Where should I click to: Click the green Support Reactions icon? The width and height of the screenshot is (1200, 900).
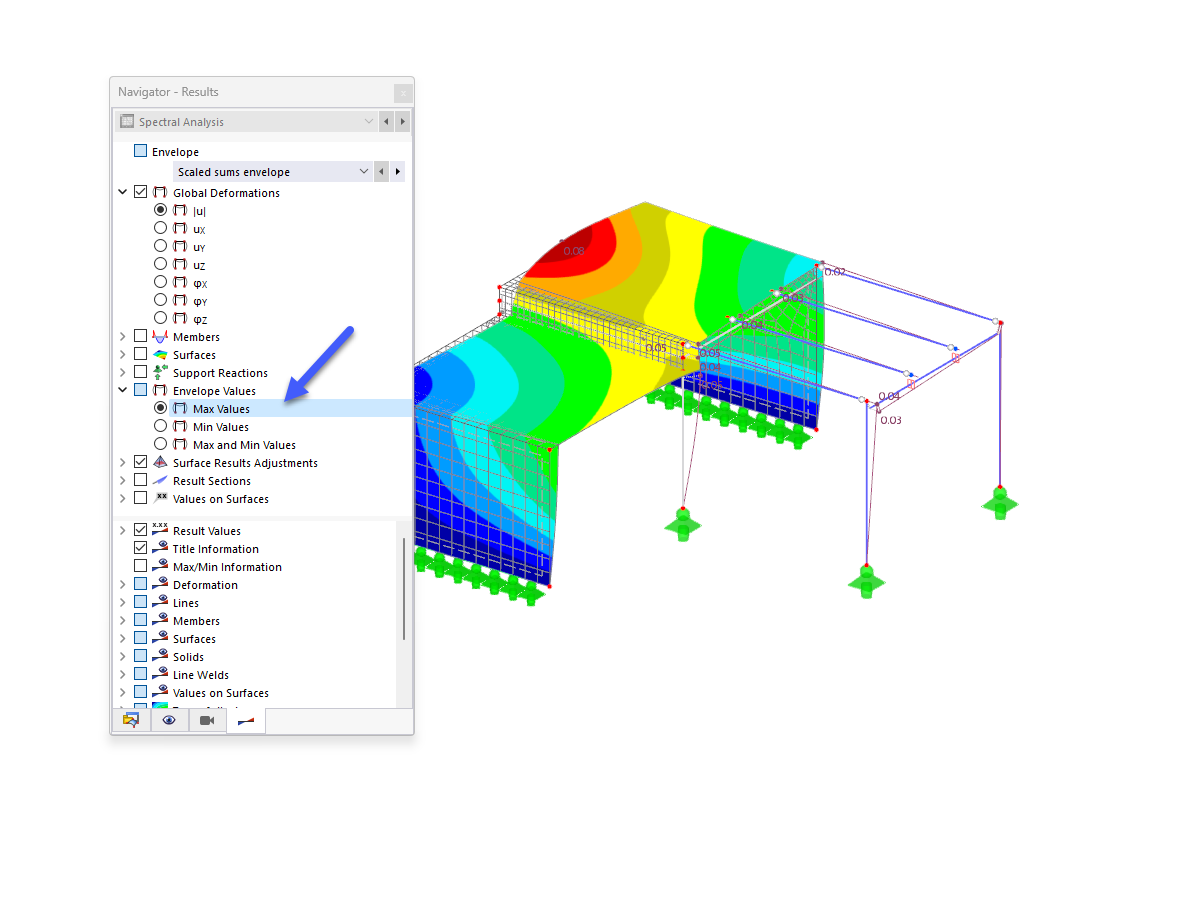[x=160, y=373]
